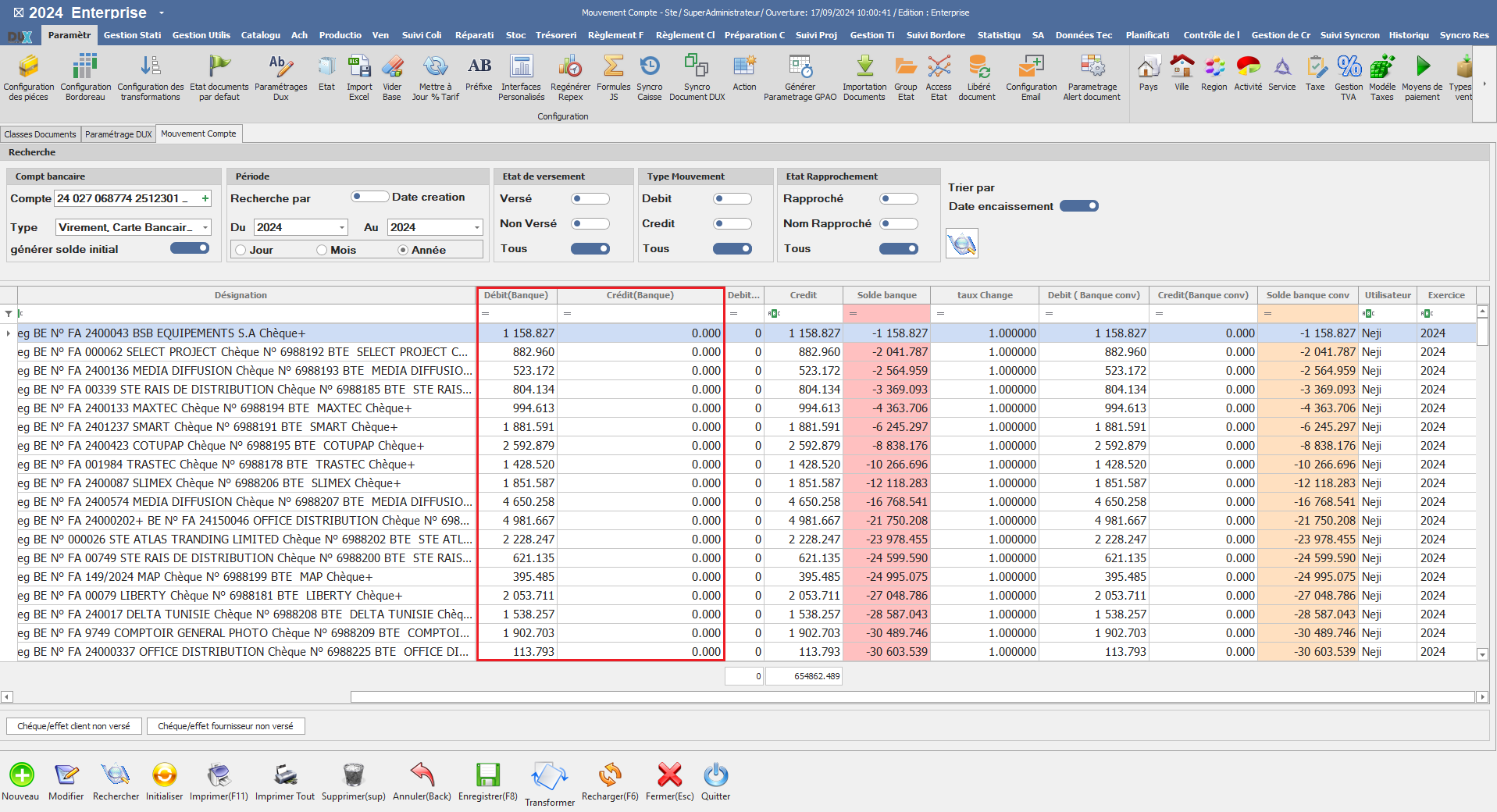Click the vertical scrollbar down arrow

(1482, 654)
